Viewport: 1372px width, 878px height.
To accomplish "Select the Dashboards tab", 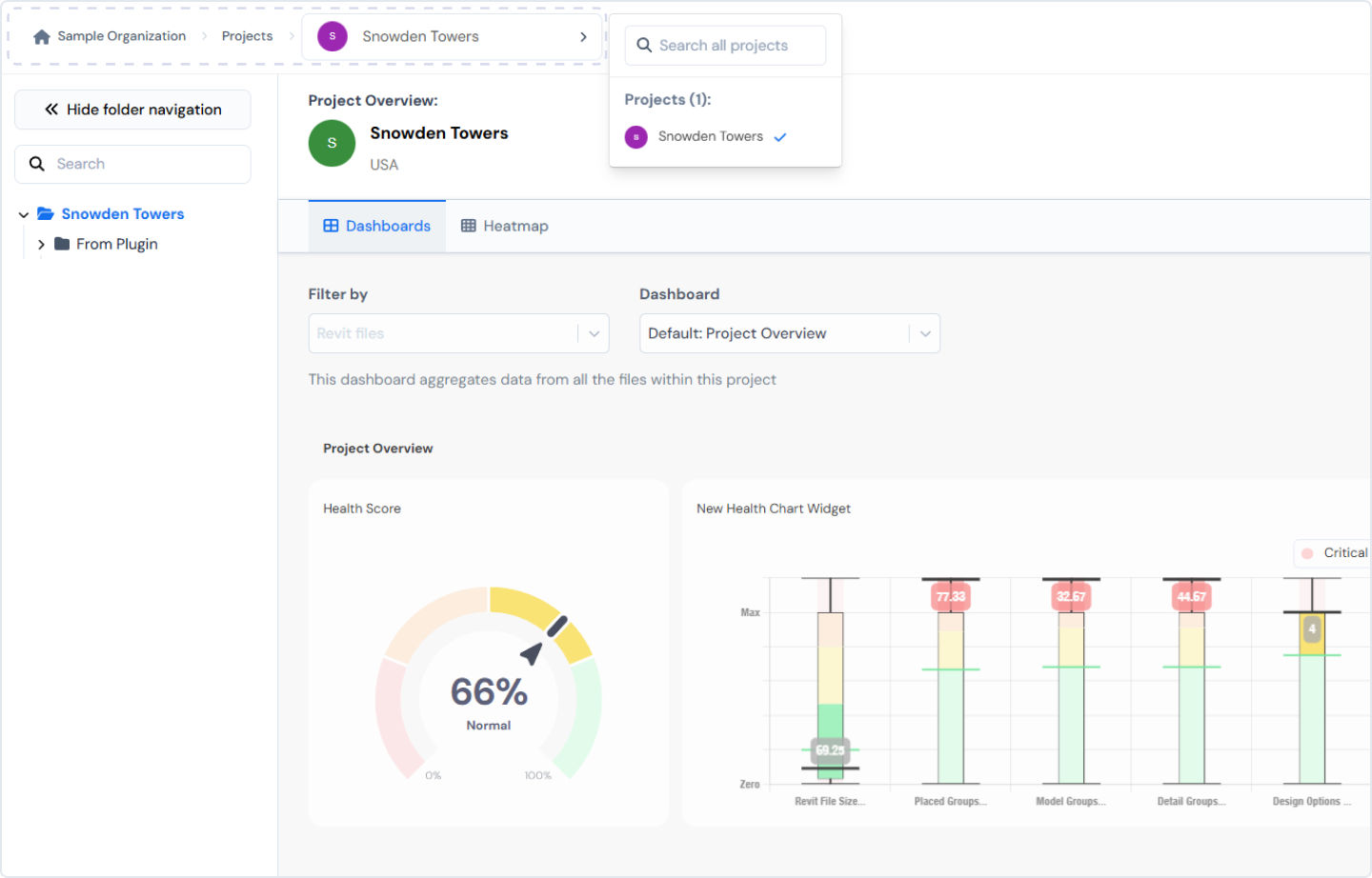I will coord(377,226).
